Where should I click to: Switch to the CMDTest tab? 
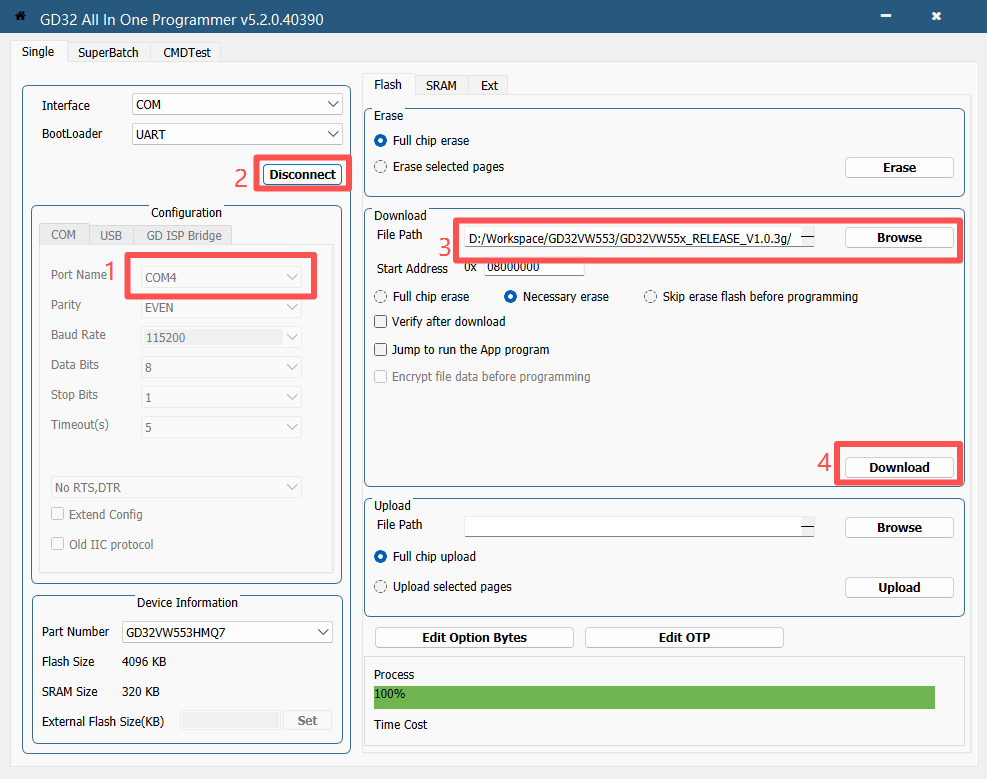(x=186, y=52)
